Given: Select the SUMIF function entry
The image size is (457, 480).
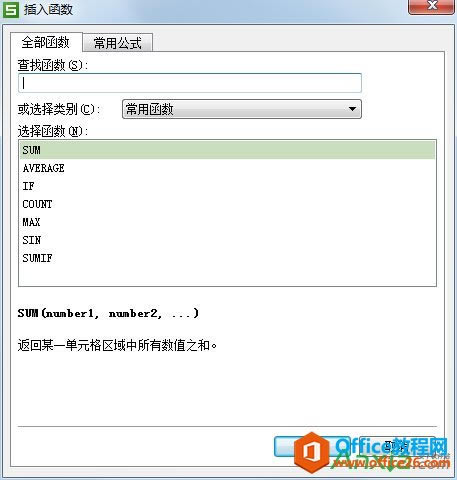Looking at the screenshot, I should coord(228,258).
